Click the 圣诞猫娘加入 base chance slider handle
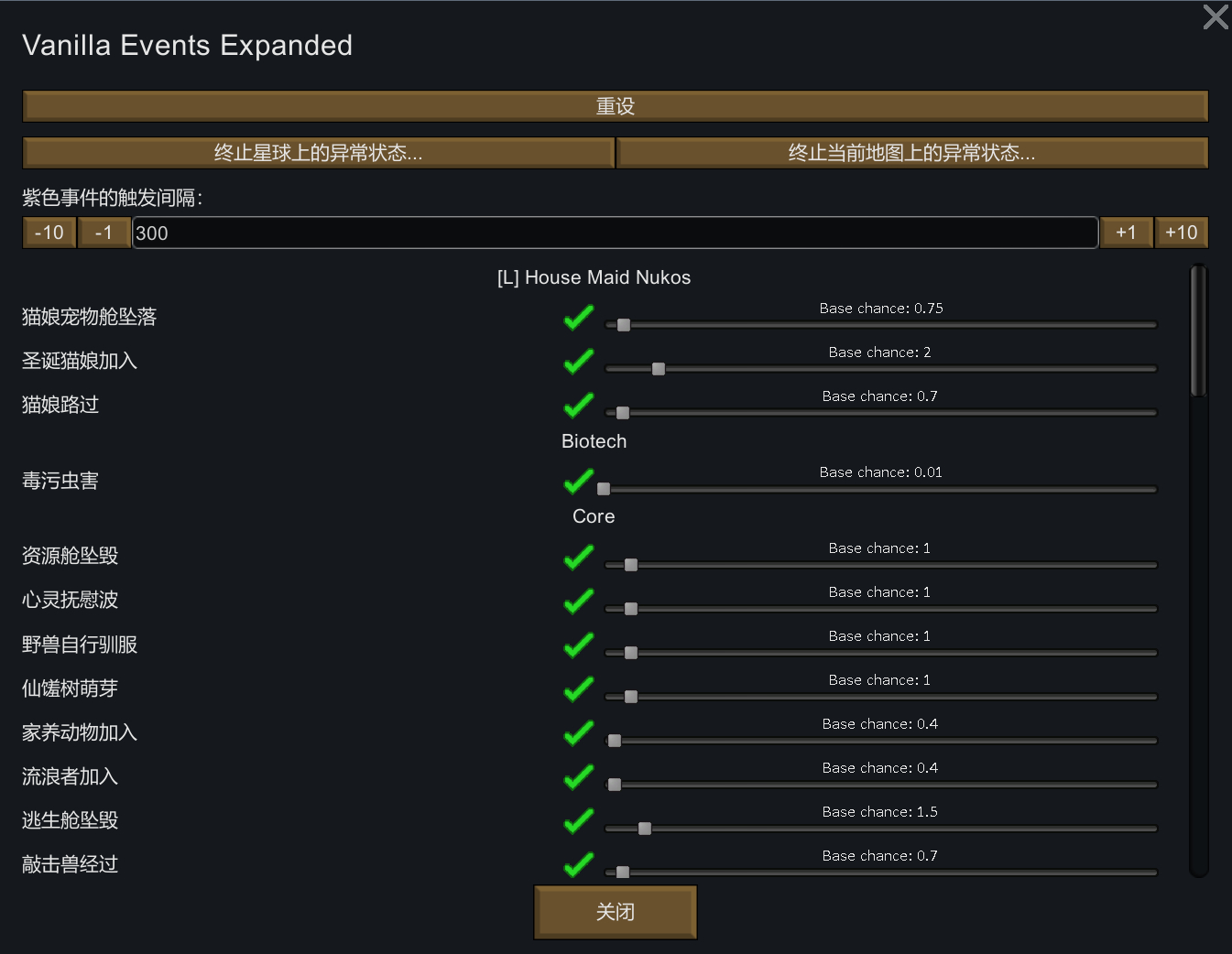Viewport: 1232px width, 954px height. (659, 369)
